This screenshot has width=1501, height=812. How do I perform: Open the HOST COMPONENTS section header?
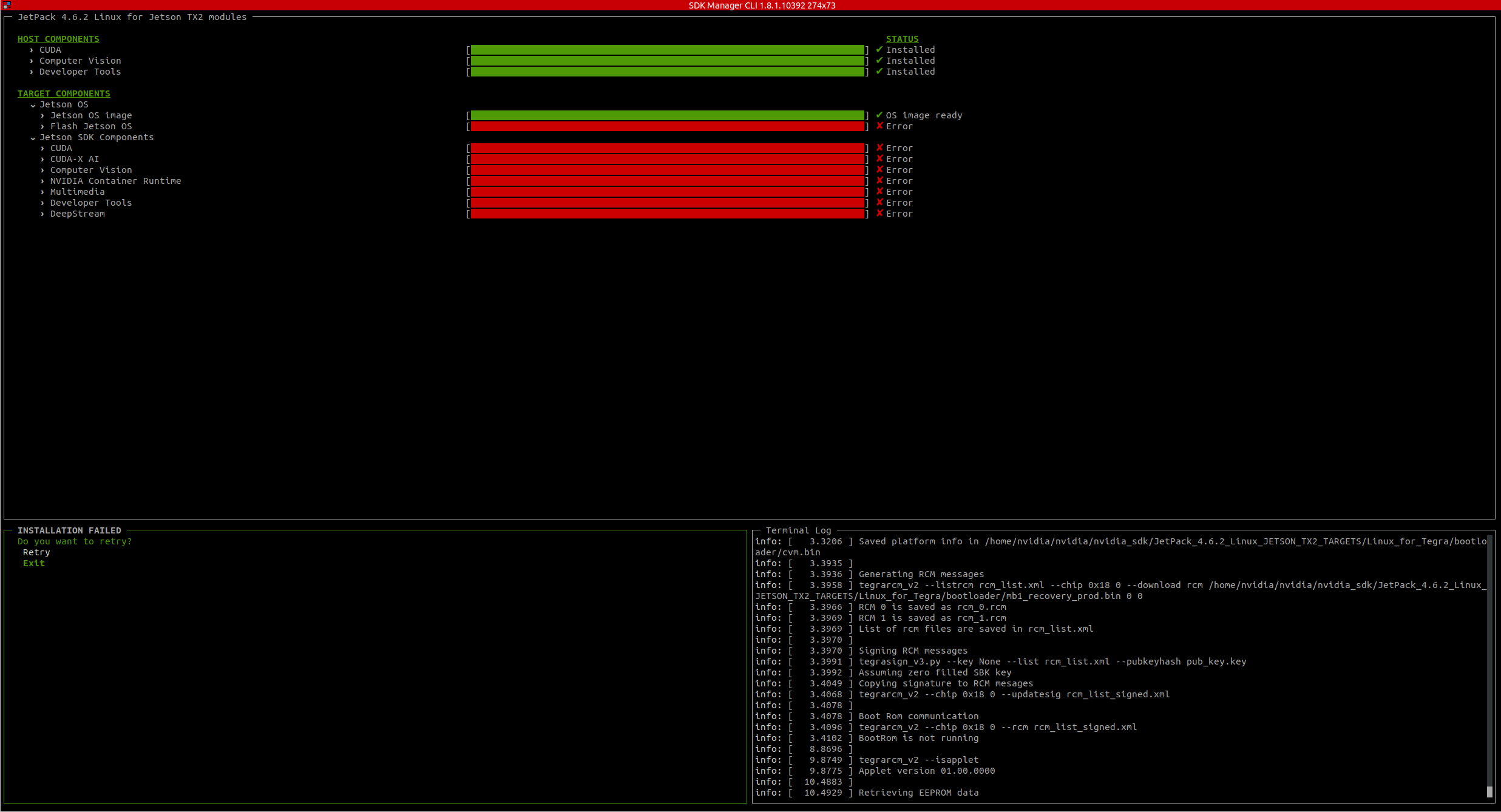pyautogui.click(x=58, y=39)
